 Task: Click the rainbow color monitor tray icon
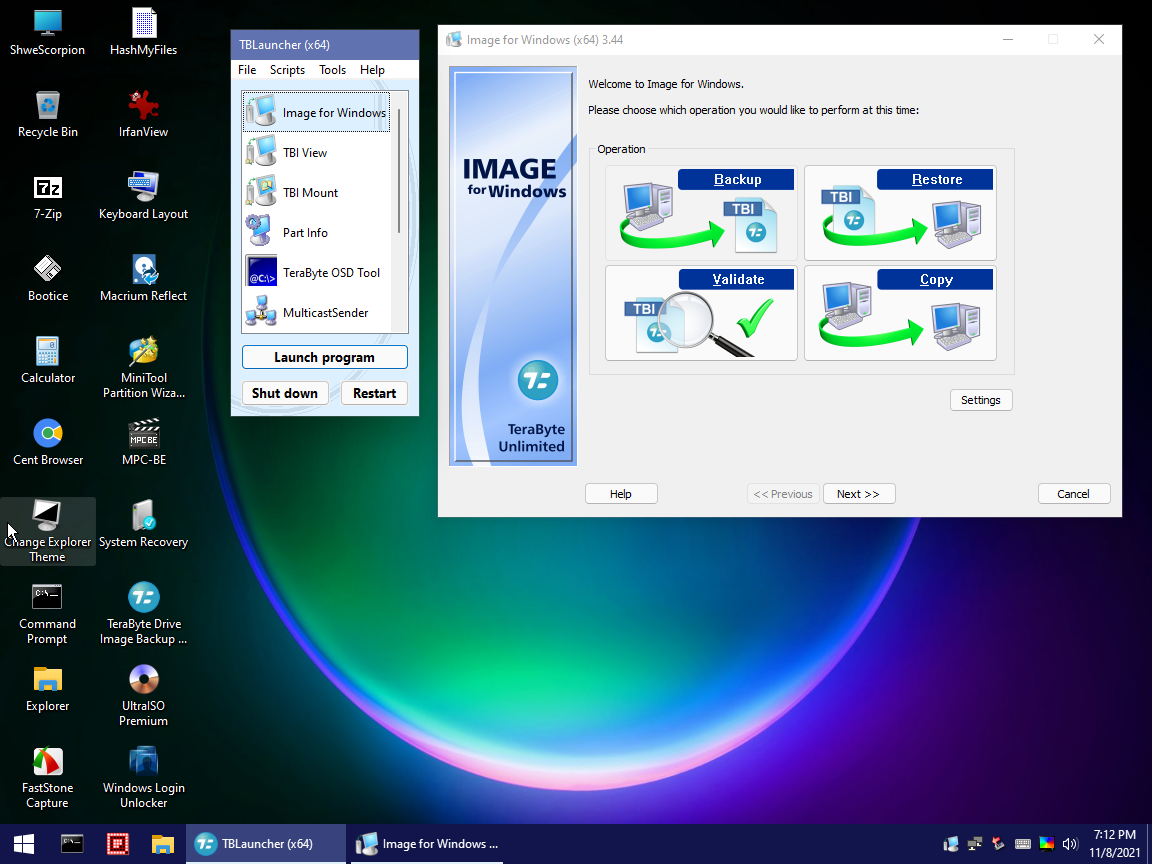pyautogui.click(x=1046, y=844)
